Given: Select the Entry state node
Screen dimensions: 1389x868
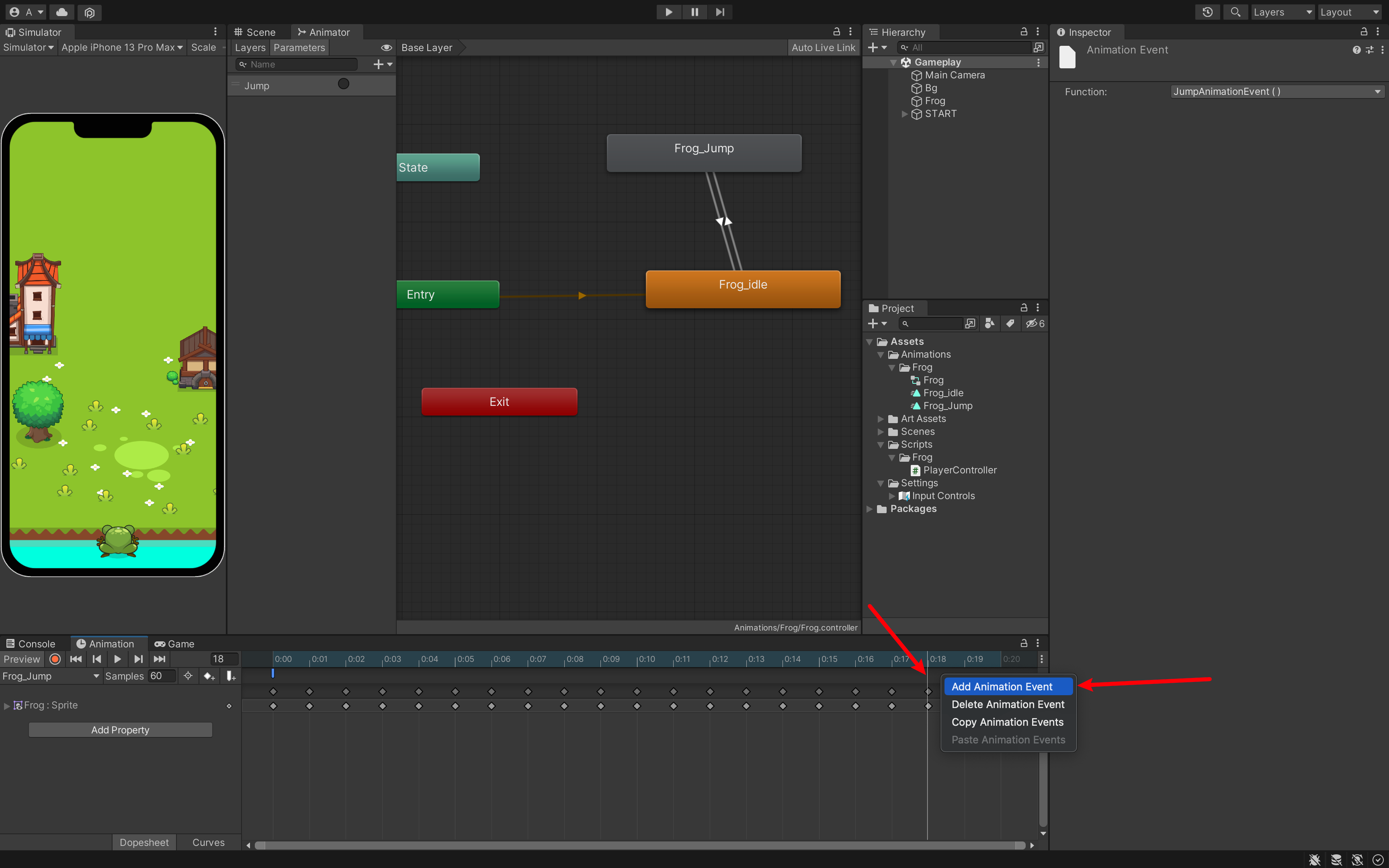Looking at the screenshot, I should (x=448, y=295).
